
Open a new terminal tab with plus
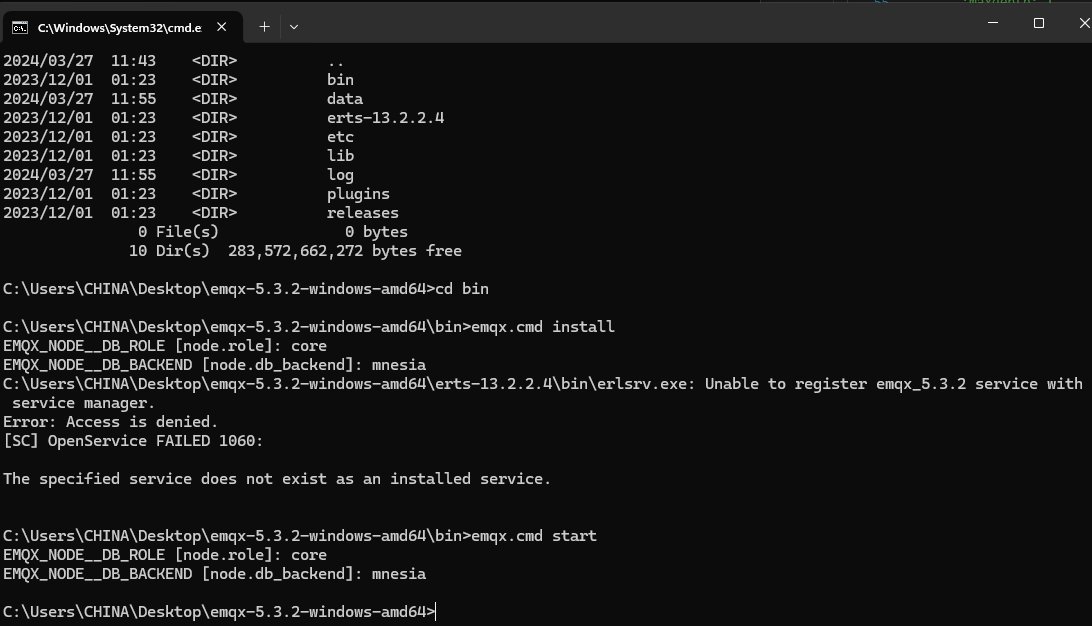[x=264, y=27]
